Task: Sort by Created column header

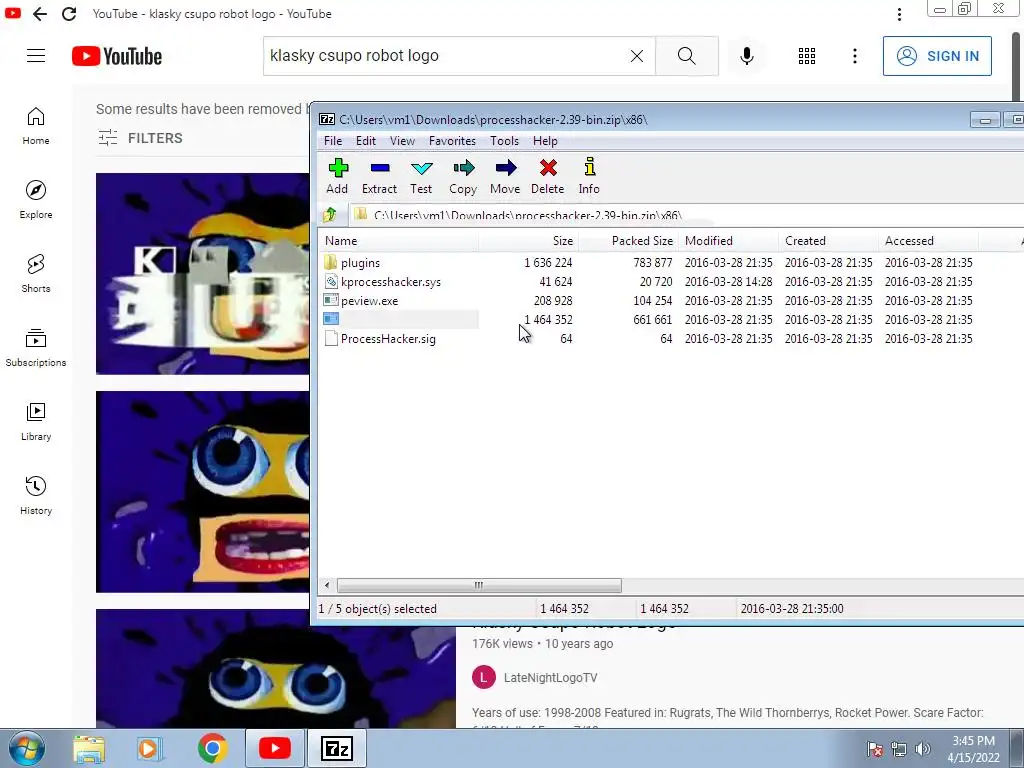Action: pyautogui.click(x=828, y=241)
